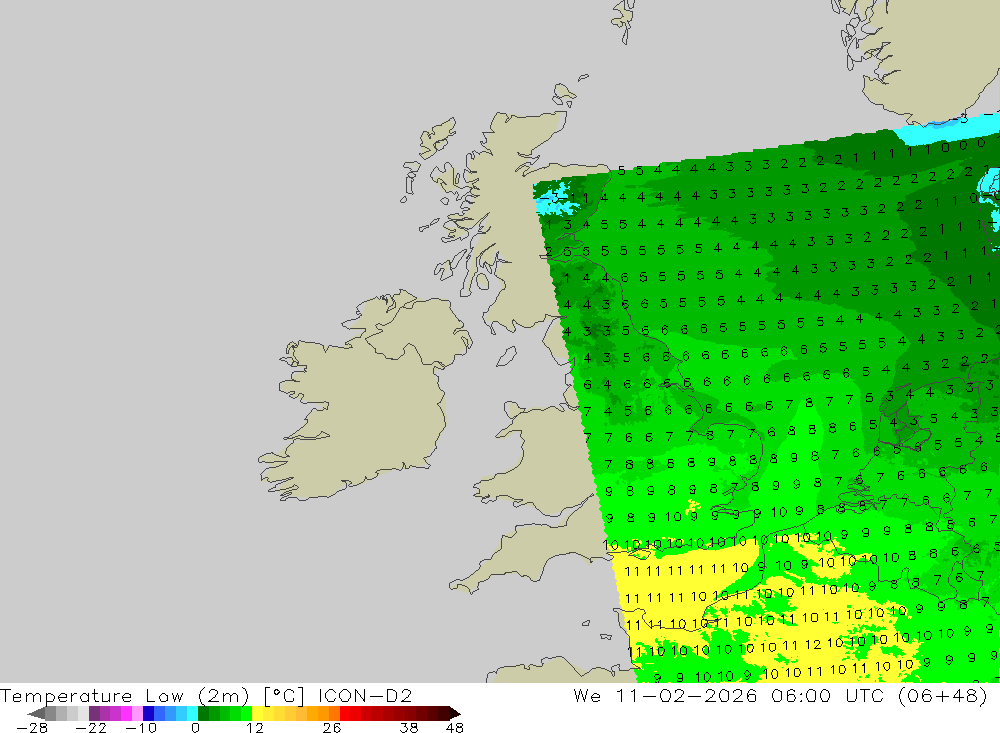Pick the cyan swatch left of the 0 label
Screen dimensions: 1000x733
[x=193, y=714]
